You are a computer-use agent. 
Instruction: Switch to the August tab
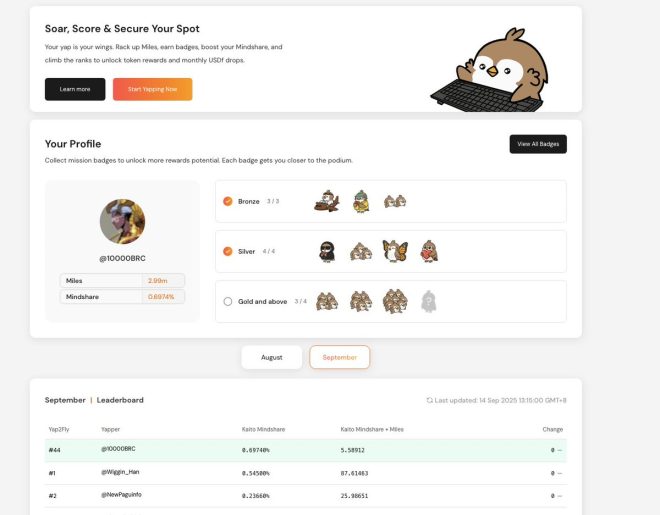click(271, 357)
